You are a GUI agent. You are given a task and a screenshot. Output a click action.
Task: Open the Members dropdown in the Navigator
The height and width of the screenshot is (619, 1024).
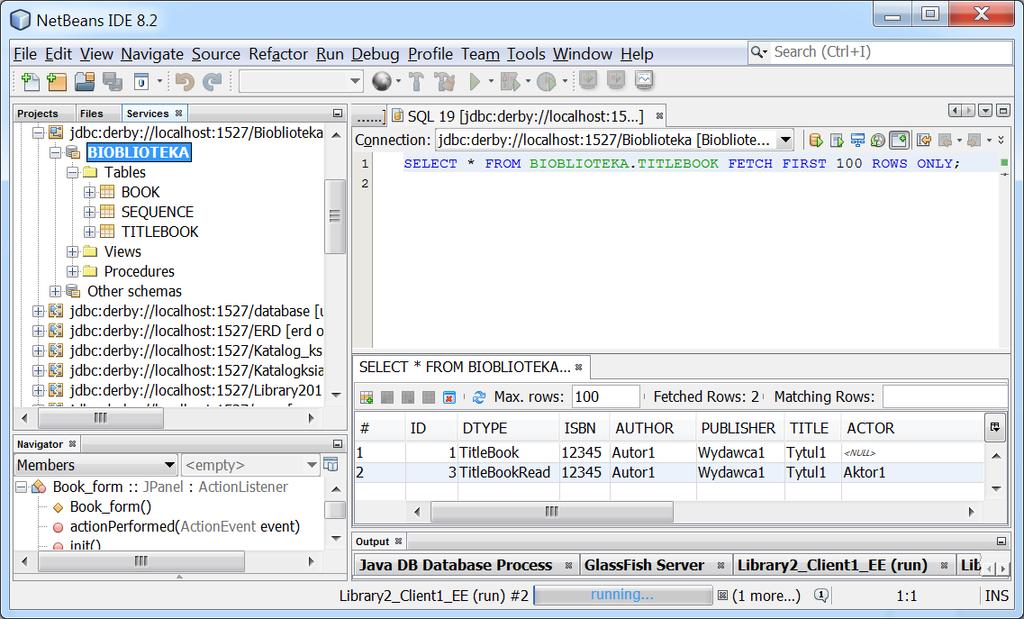point(95,465)
